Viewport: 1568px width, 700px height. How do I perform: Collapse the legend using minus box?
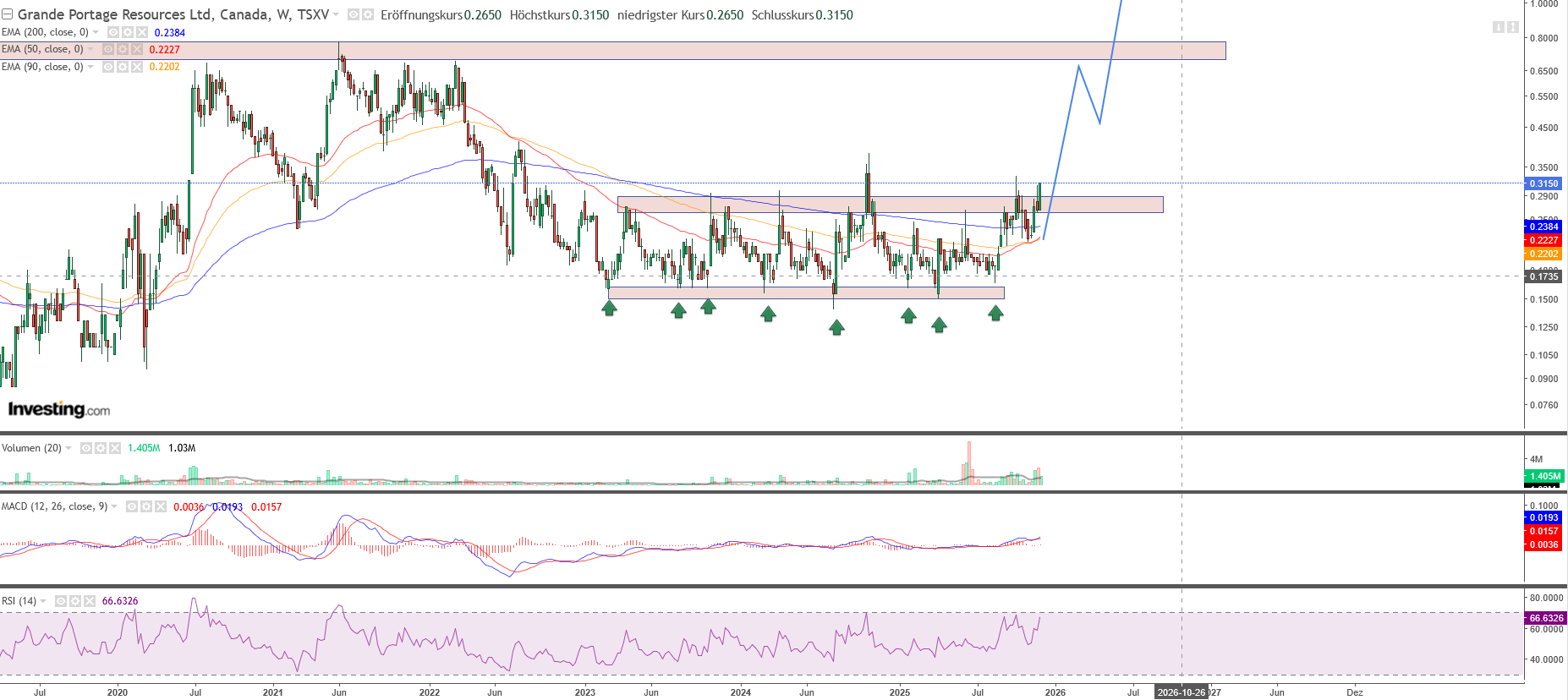pyautogui.click(x=8, y=14)
